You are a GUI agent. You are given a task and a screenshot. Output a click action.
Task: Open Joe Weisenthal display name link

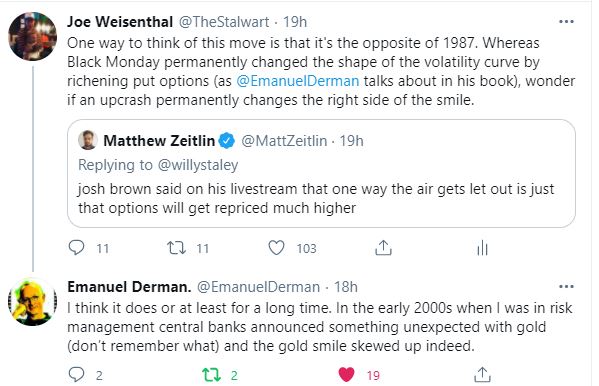[x=120, y=22]
